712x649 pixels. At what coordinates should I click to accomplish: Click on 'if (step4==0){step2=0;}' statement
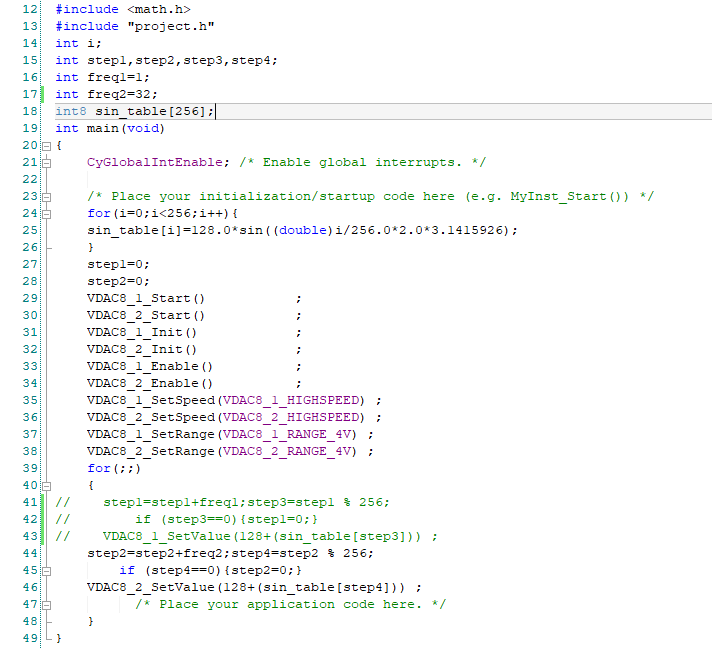(210, 570)
